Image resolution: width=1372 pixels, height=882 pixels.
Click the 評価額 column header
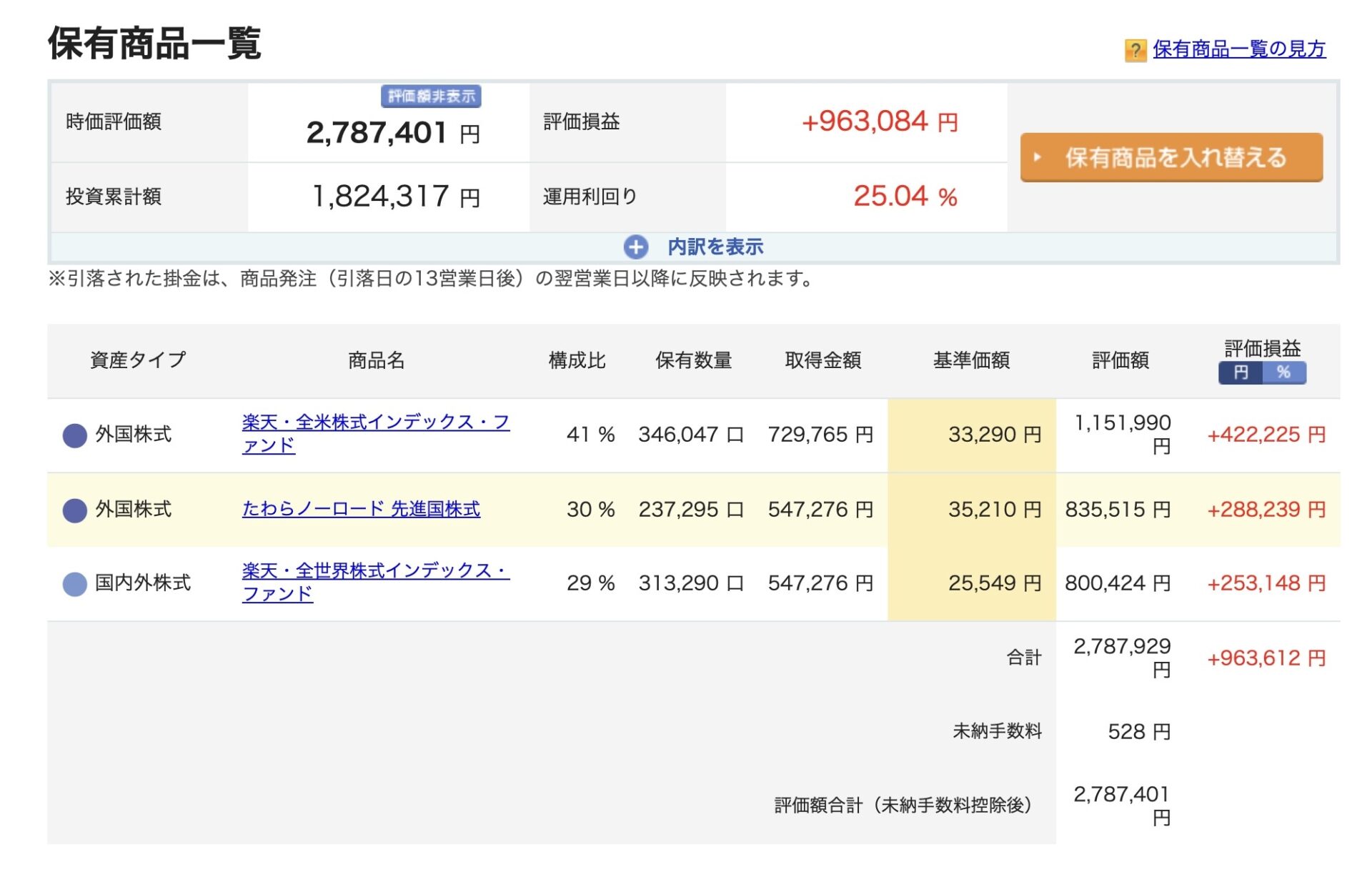pos(1120,360)
